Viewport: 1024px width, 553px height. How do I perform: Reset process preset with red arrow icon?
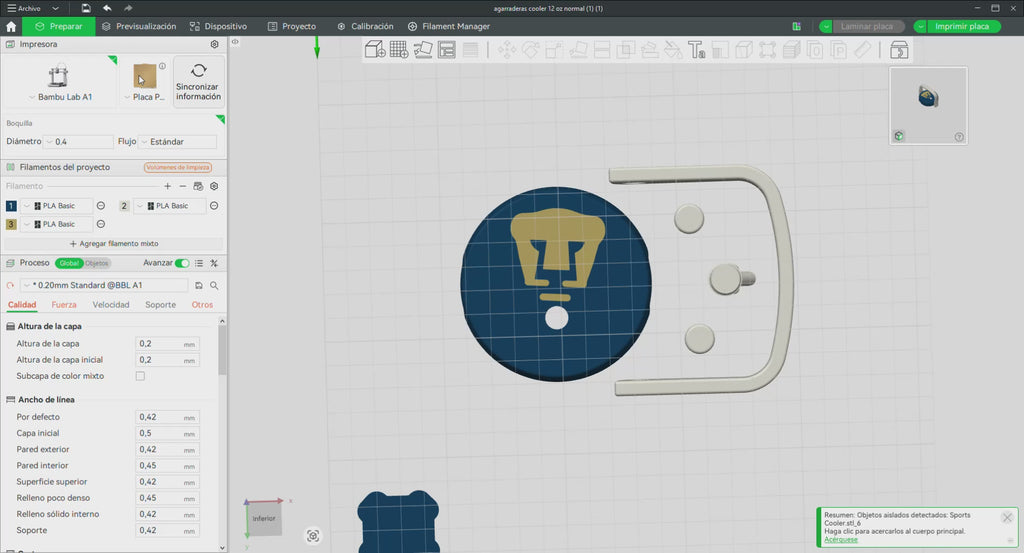coord(10,285)
